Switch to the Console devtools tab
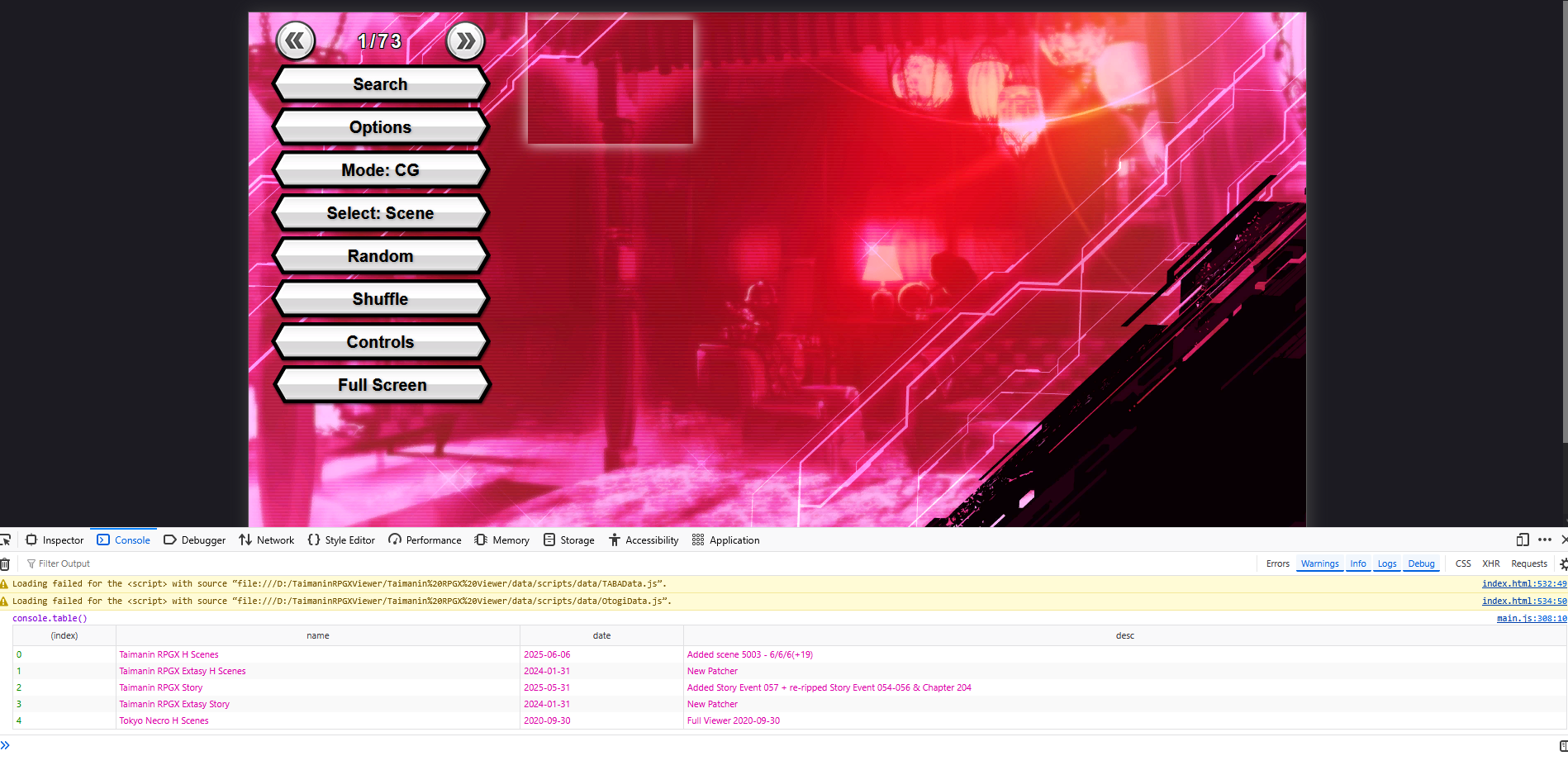This screenshot has height=775, width=1568. 124,540
